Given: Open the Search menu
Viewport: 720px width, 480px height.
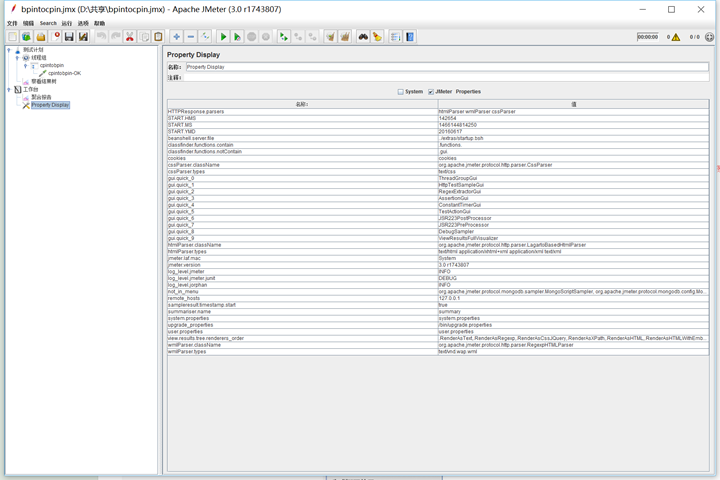Looking at the screenshot, I should pyautogui.click(x=48, y=23).
